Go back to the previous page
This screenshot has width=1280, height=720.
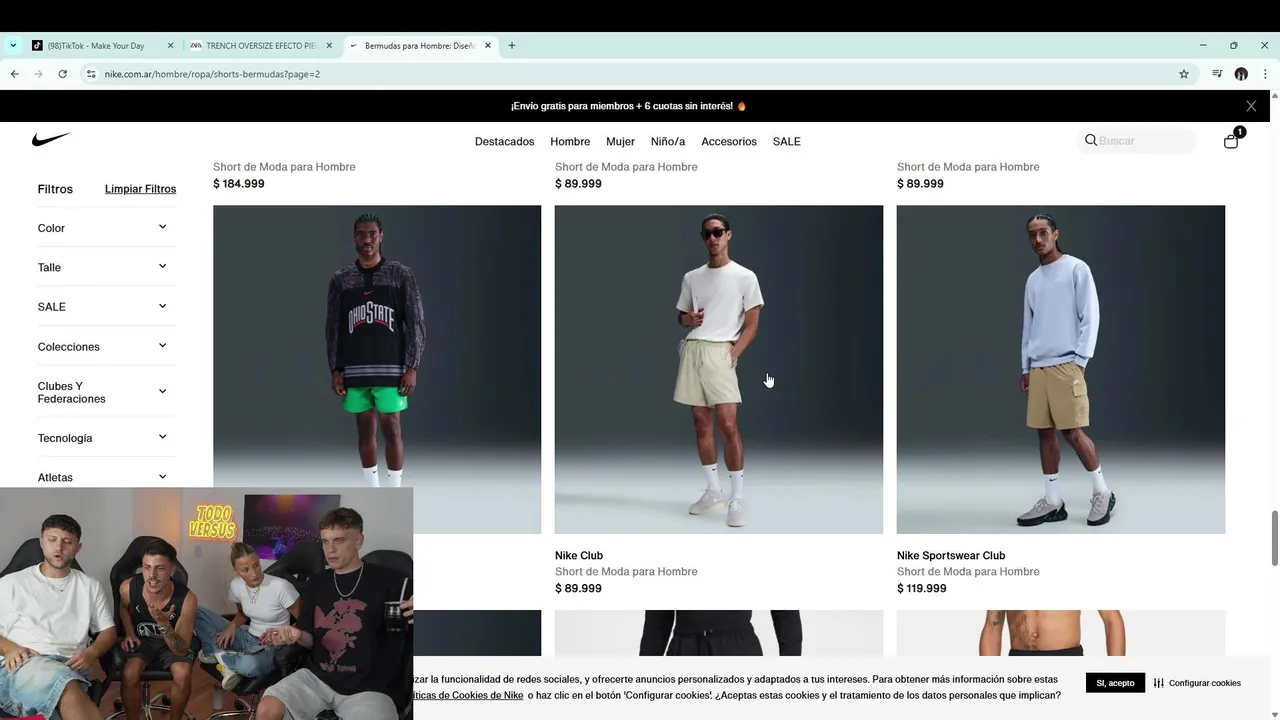pos(14,74)
